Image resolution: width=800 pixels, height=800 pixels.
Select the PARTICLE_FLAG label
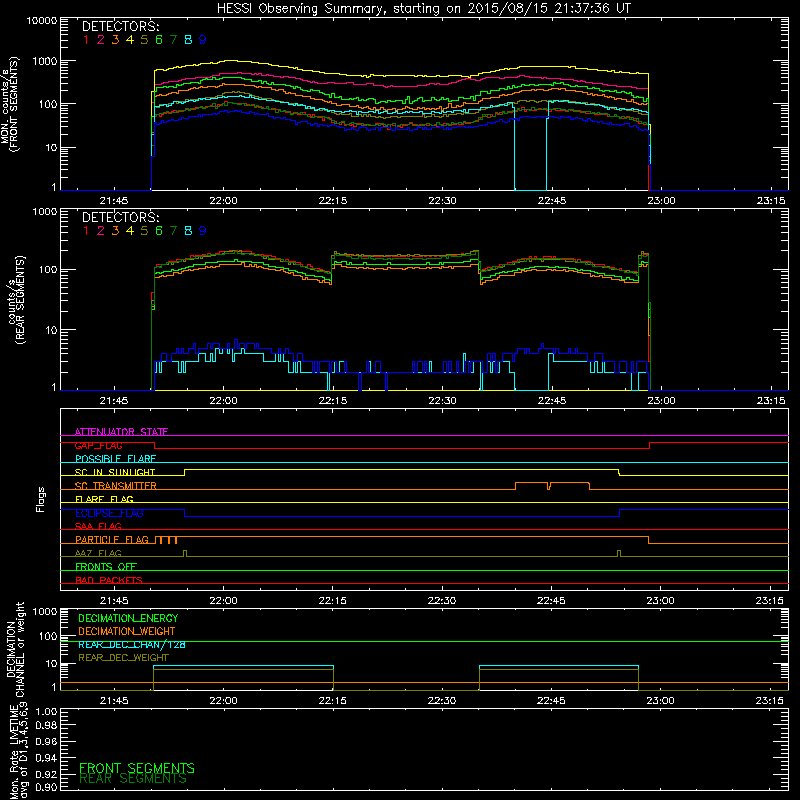(x=112, y=539)
